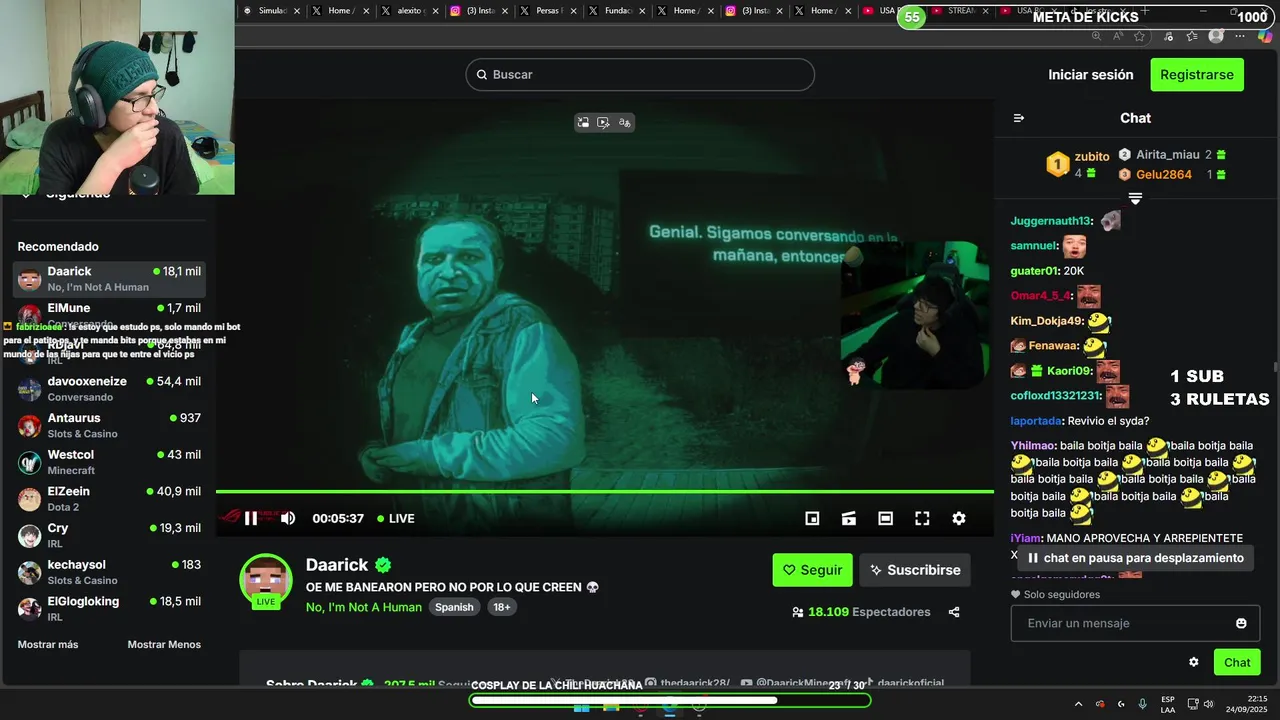The width and height of the screenshot is (1280, 720).
Task: Click Gelu2864 in chat leaderboard
Action: coord(1164,174)
